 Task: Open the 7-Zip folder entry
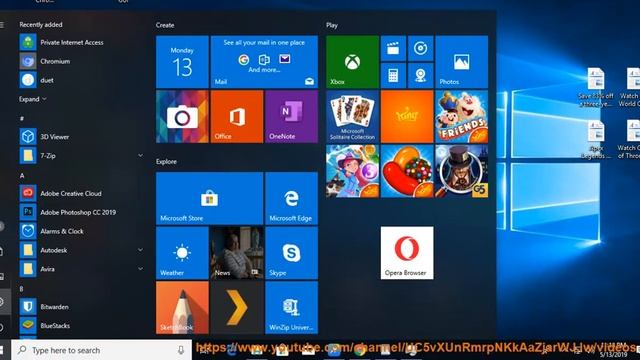[81, 156]
